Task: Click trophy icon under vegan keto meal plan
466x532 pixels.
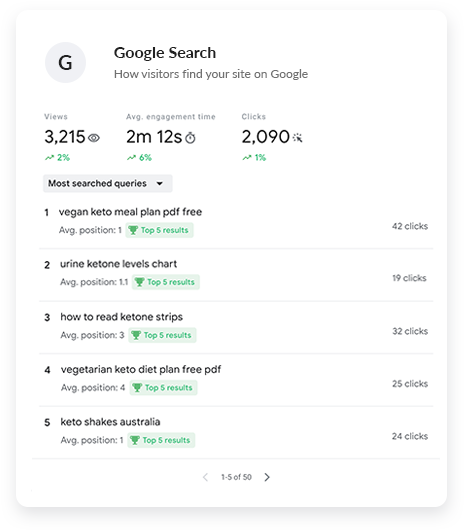Action: tap(133, 230)
